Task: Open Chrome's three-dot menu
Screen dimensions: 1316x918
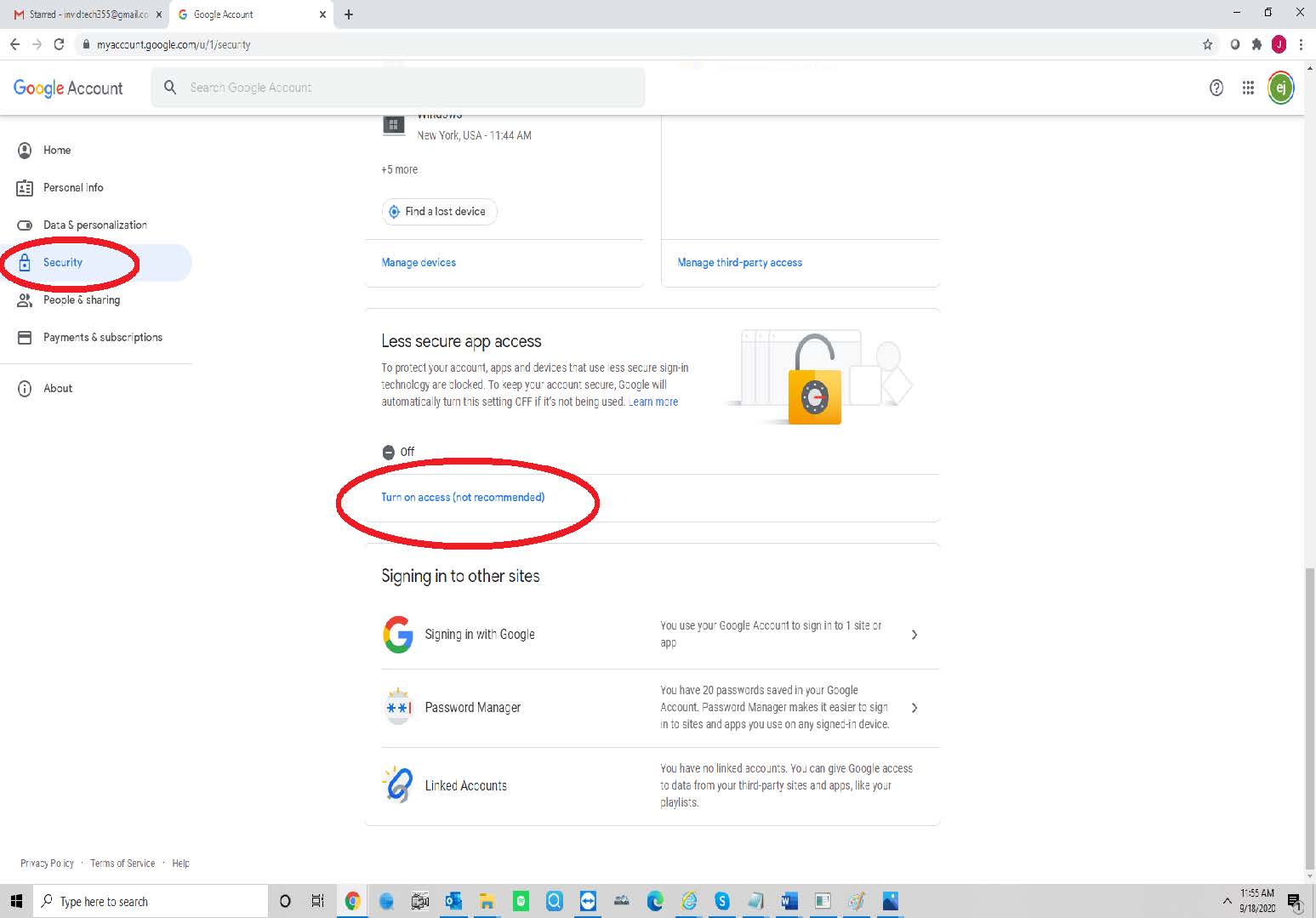Action: tap(1301, 44)
